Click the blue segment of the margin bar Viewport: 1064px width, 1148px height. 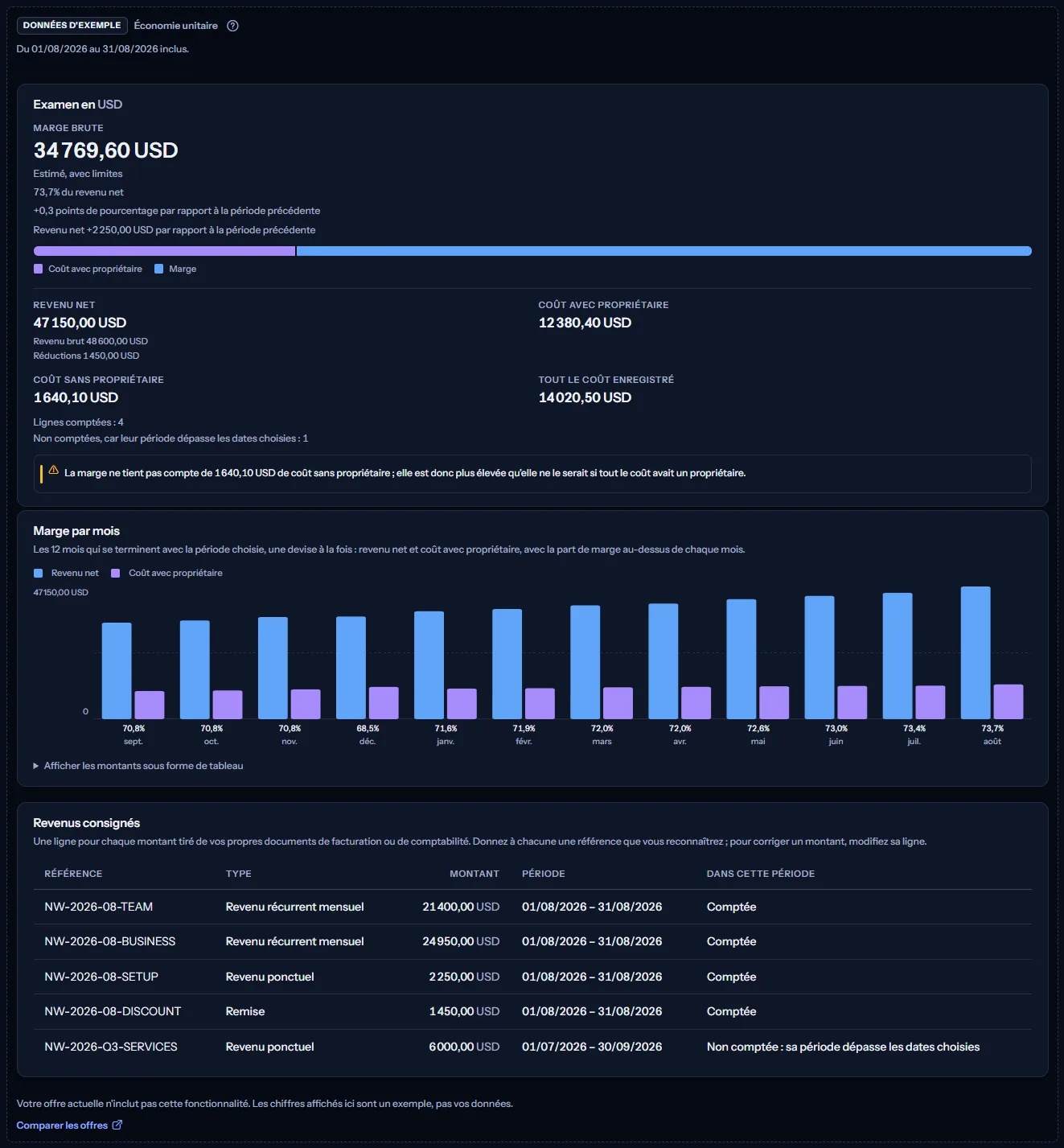[x=664, y=251]
